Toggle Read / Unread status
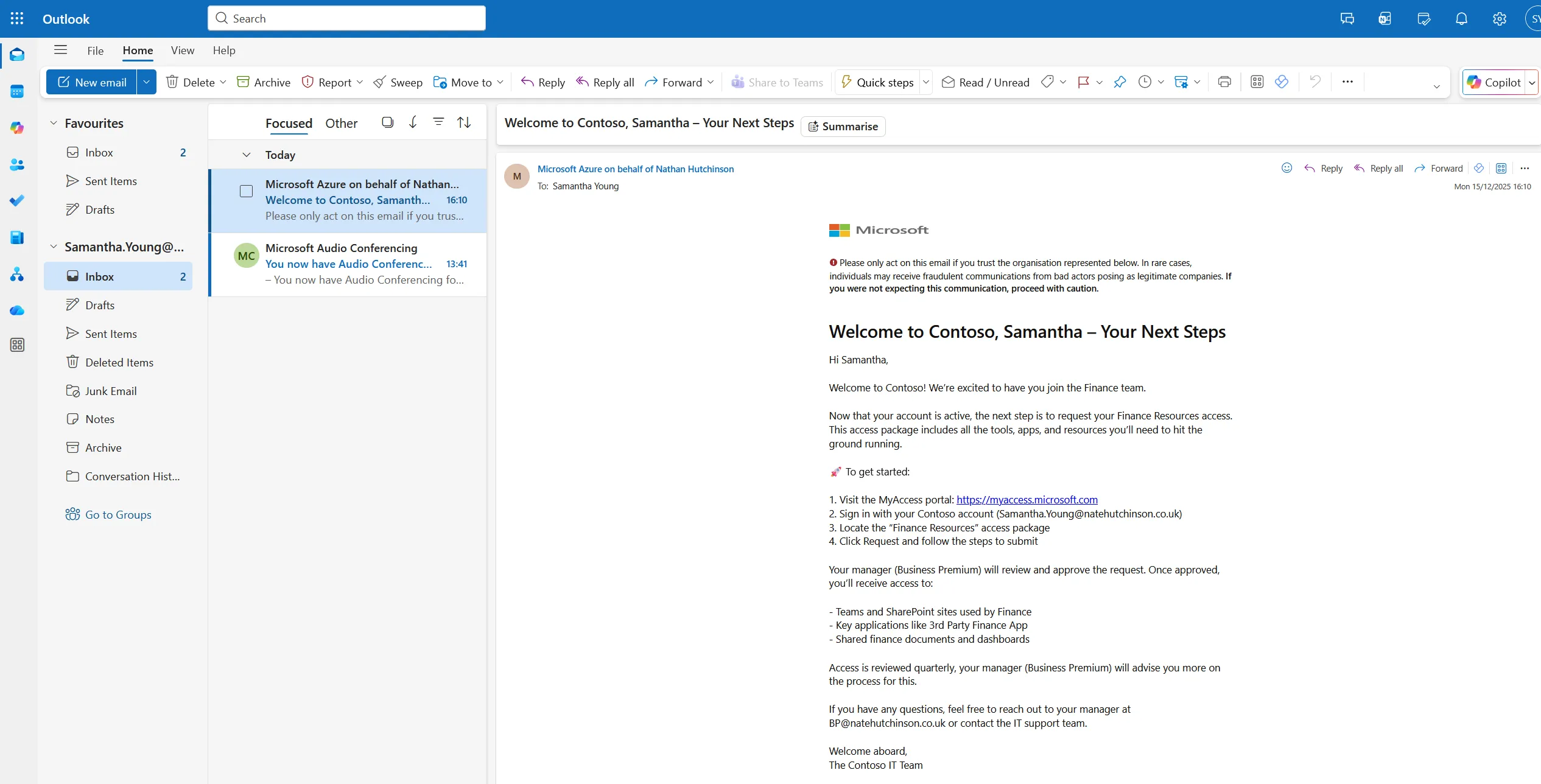The height and width of the screenshot is (784, 1541). point(985,82)
